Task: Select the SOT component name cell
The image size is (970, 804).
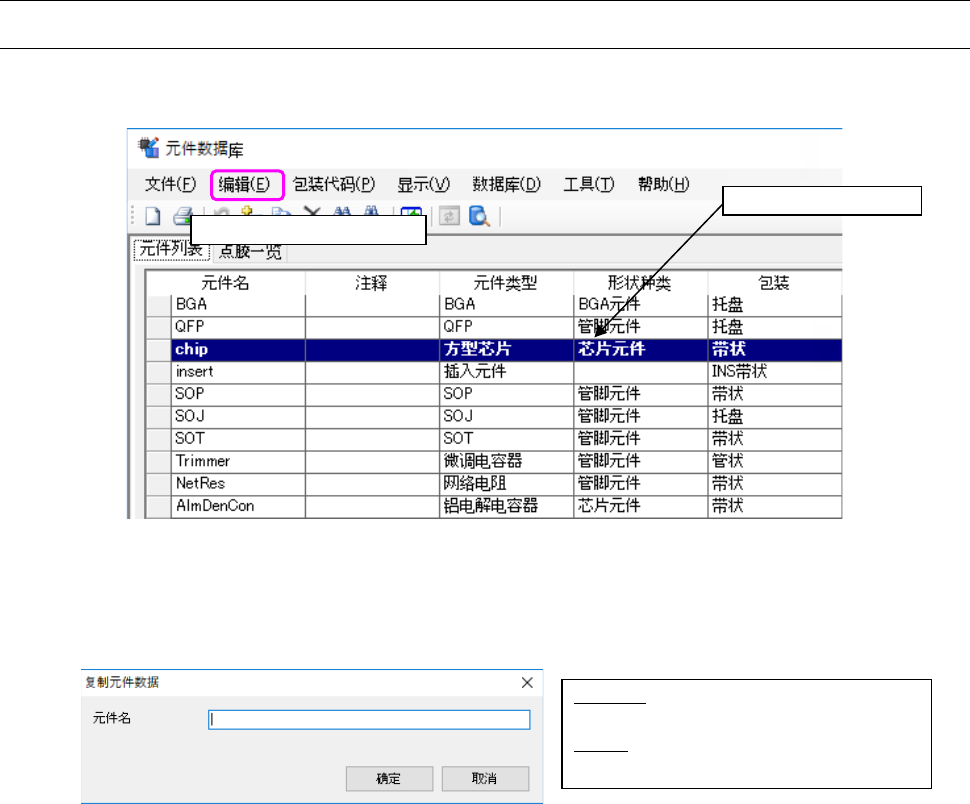Action: pos(238,438)
